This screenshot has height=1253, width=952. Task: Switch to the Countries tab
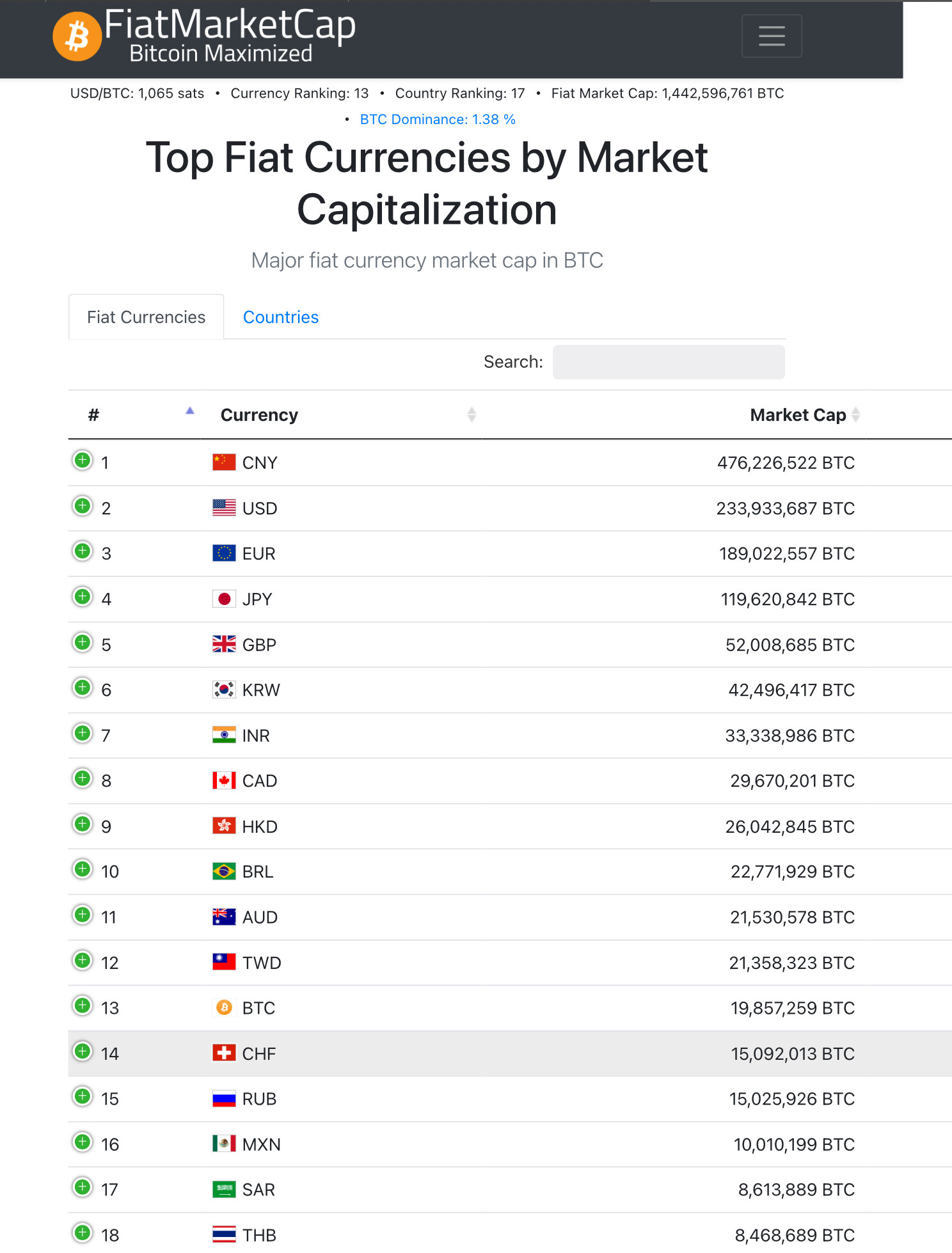281,317
